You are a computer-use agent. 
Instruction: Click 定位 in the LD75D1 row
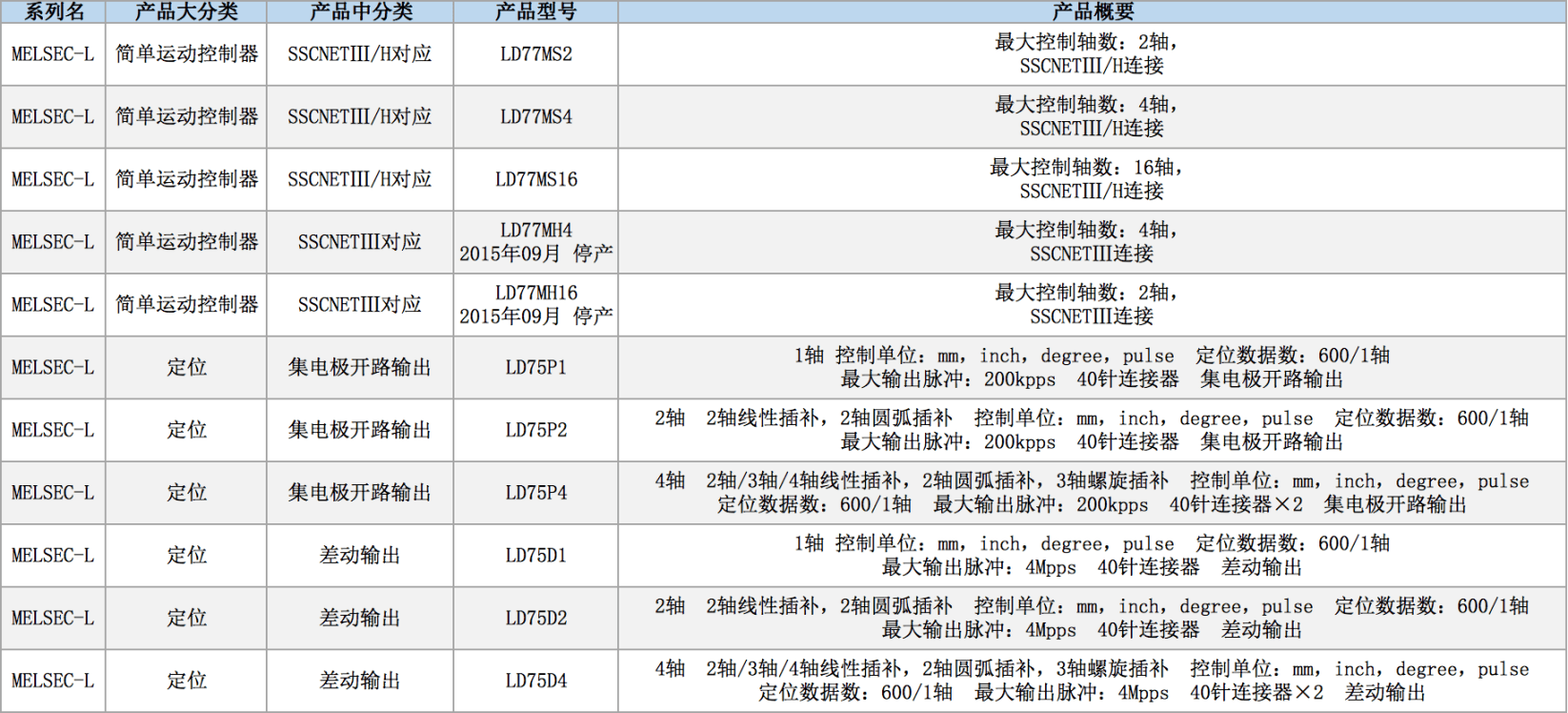(x=186, y=556)
